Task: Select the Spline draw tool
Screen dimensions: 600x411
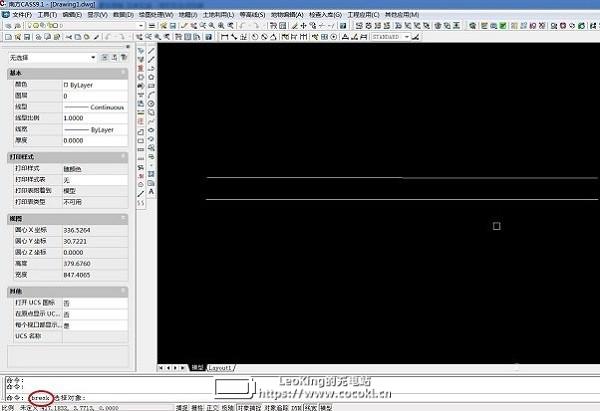Action: [x=152, y=121]
